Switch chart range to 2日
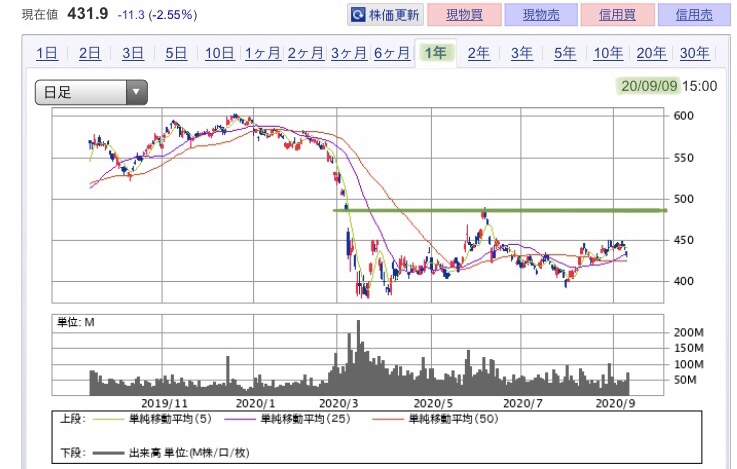 (89, 53)
